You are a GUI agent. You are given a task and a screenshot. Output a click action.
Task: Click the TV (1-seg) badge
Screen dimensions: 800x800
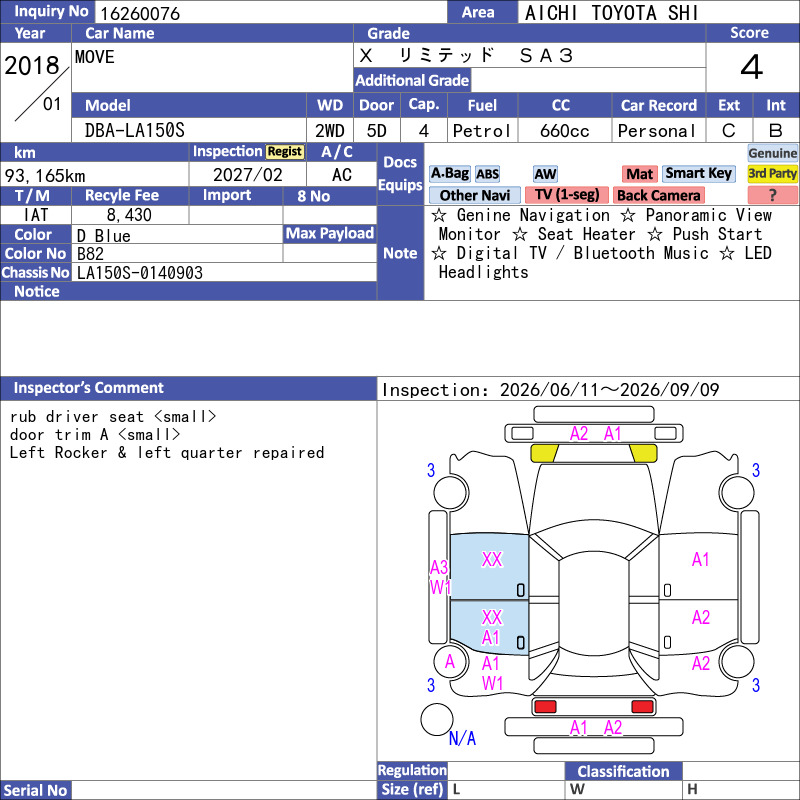tap(567, 195)
